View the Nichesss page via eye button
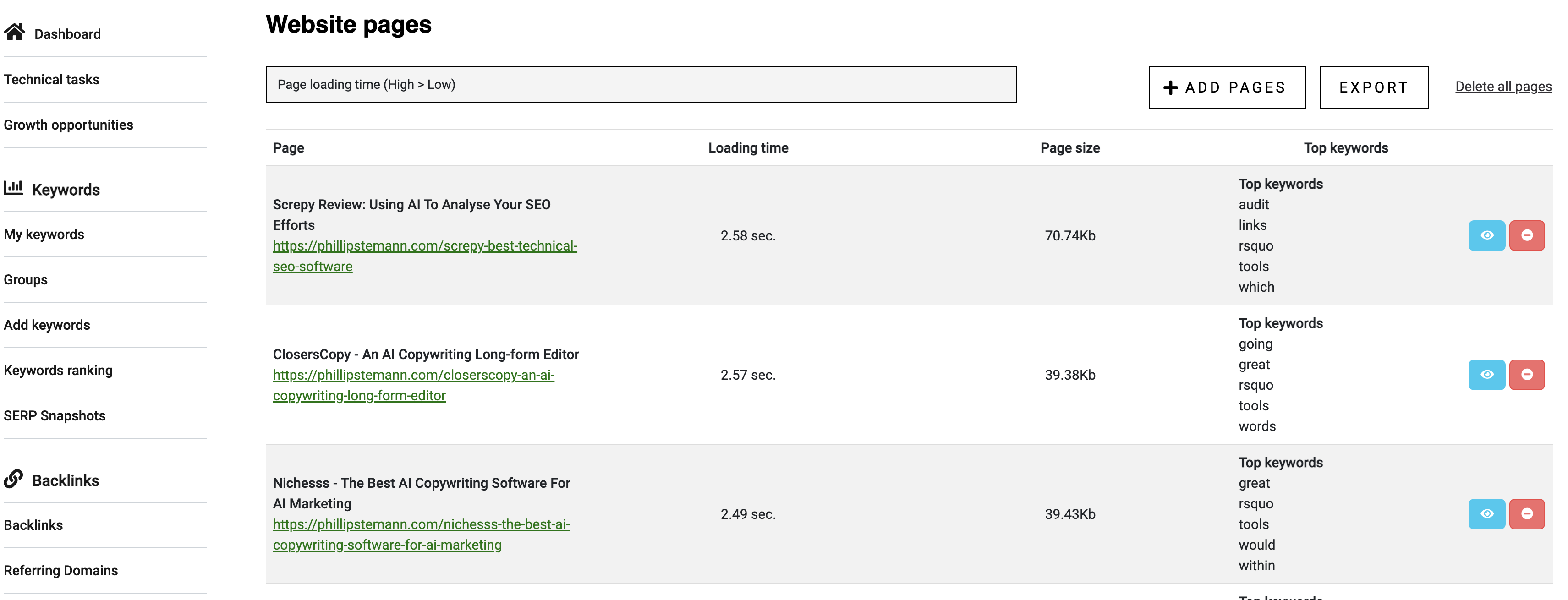This screenshot has width=1568, height=600. pyautogui.click(x=1486, y=514)
